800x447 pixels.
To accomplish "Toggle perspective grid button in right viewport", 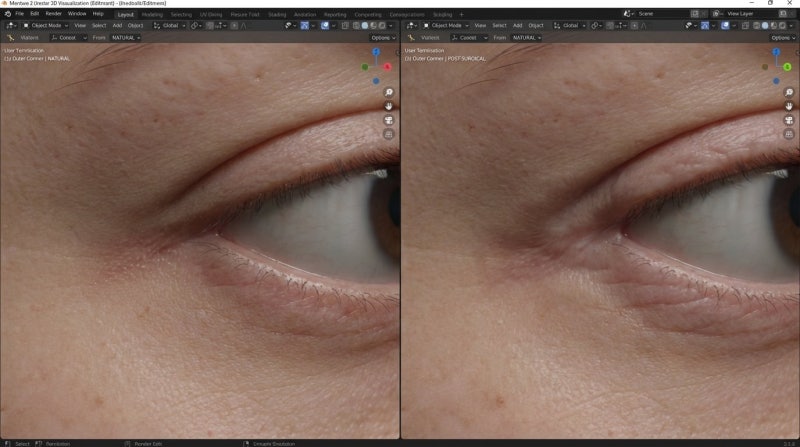I will click(x=789, y=134).
